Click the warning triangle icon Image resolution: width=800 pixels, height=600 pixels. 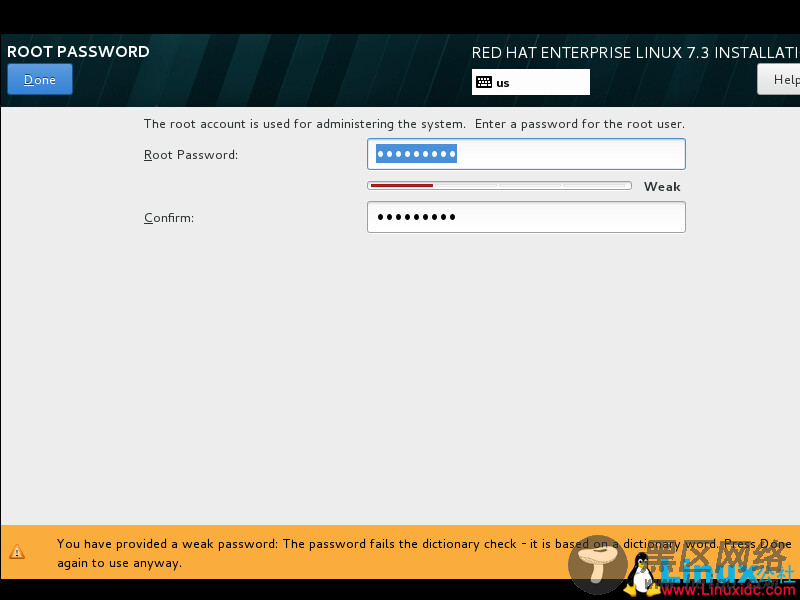click(17, 552)
